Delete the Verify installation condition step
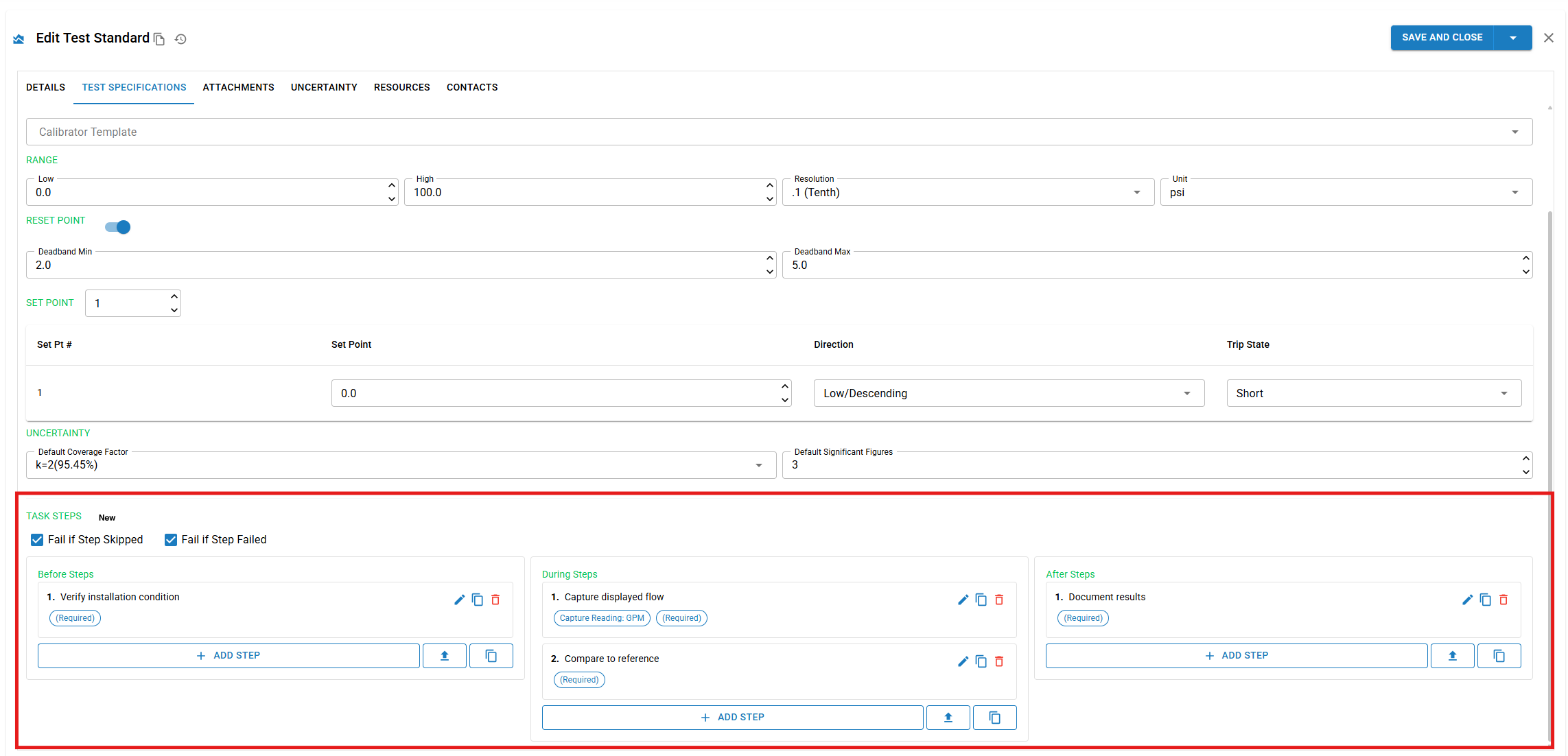The width and height of the screenshot is (1568, 756). coord(495,600)
